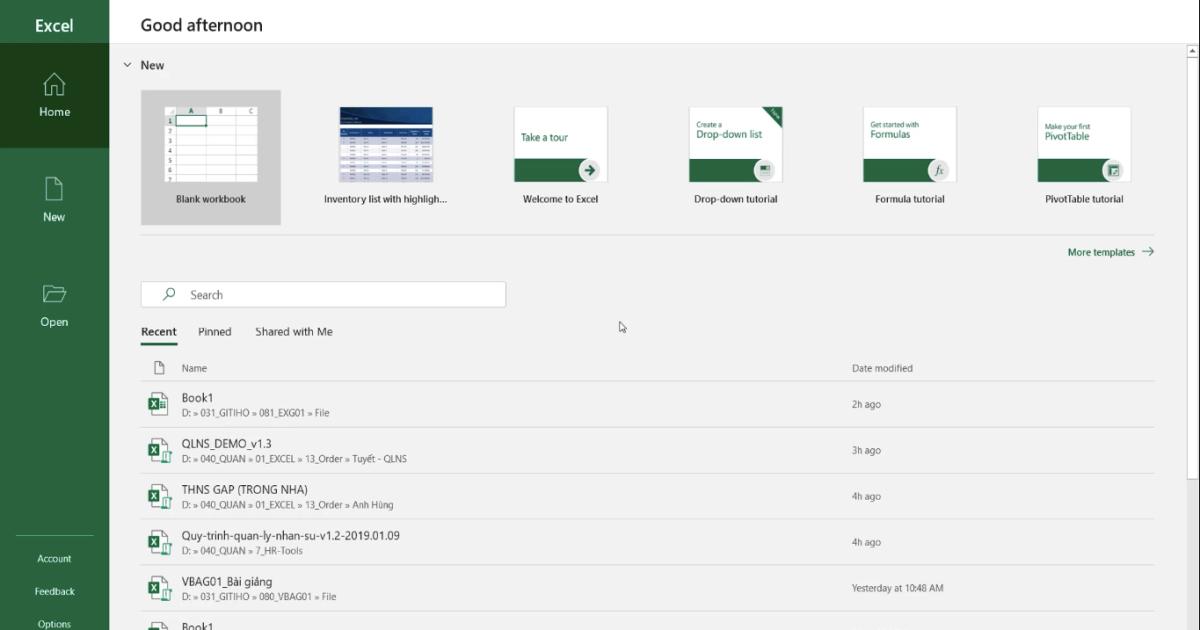Open Account settings

(x=54, y=558)
